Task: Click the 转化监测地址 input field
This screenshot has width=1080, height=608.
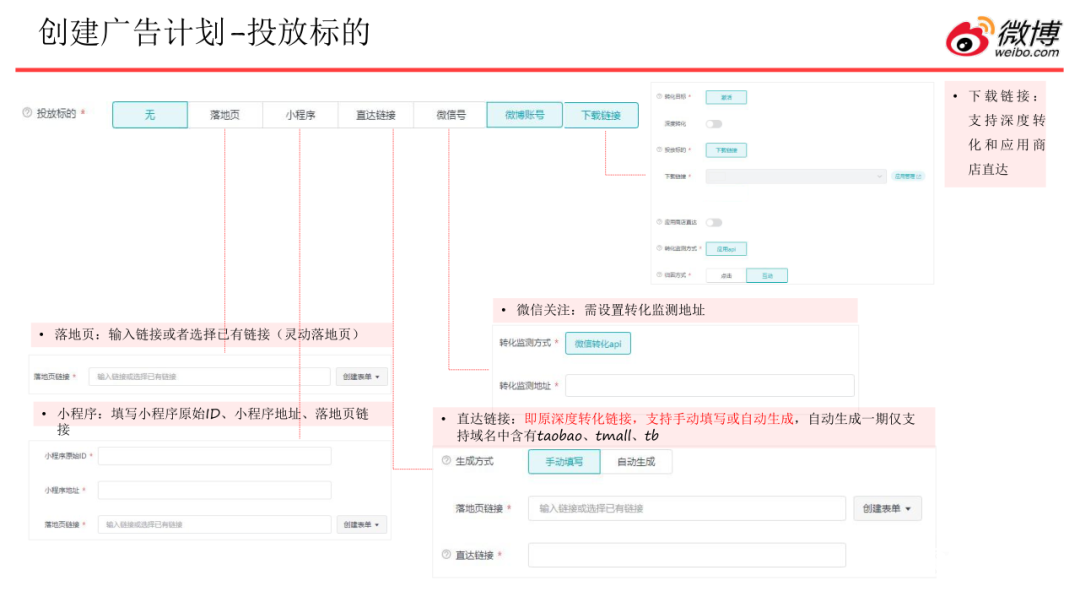Action: pos(710,386)
